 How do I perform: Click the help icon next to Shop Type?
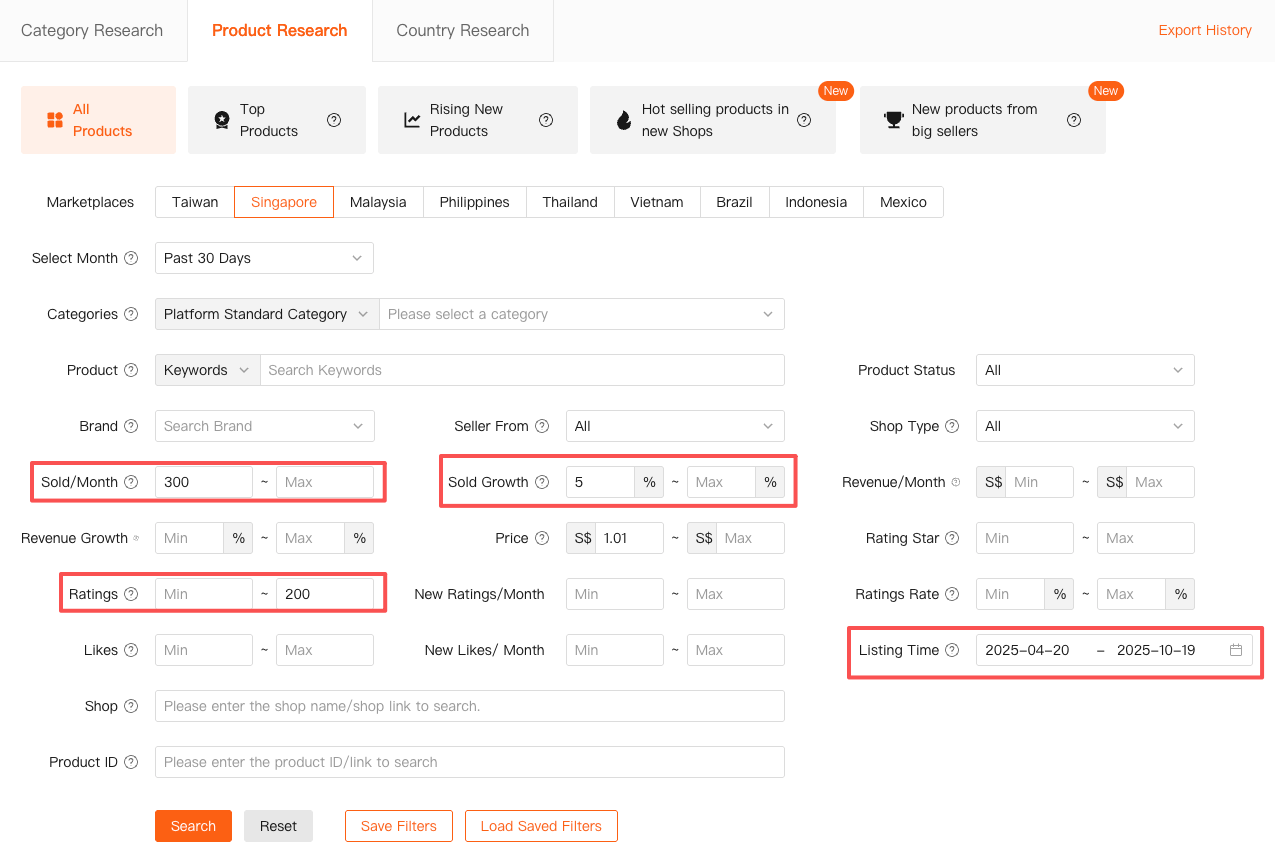[x=952, y=426]
